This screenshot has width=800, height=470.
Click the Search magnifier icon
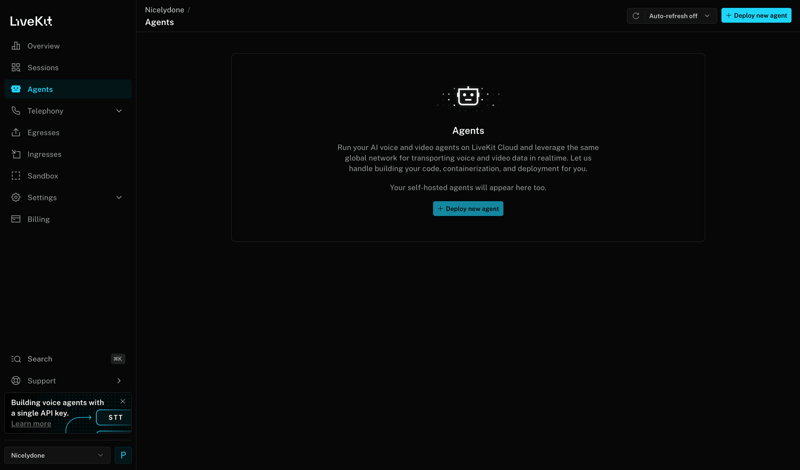pyautogui.click(x=16, y=359)
